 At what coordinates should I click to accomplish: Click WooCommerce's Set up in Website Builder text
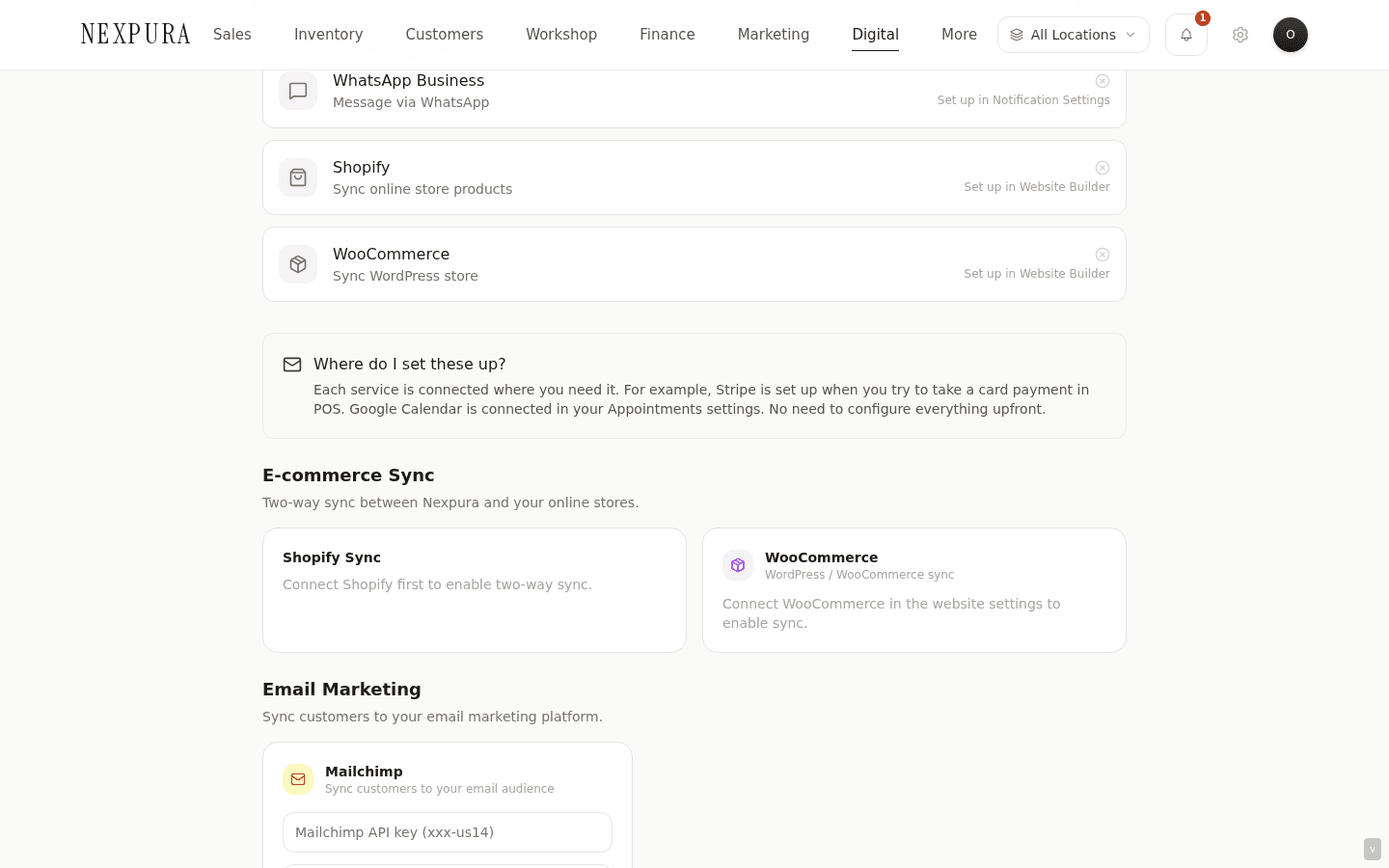[1037, 274]
